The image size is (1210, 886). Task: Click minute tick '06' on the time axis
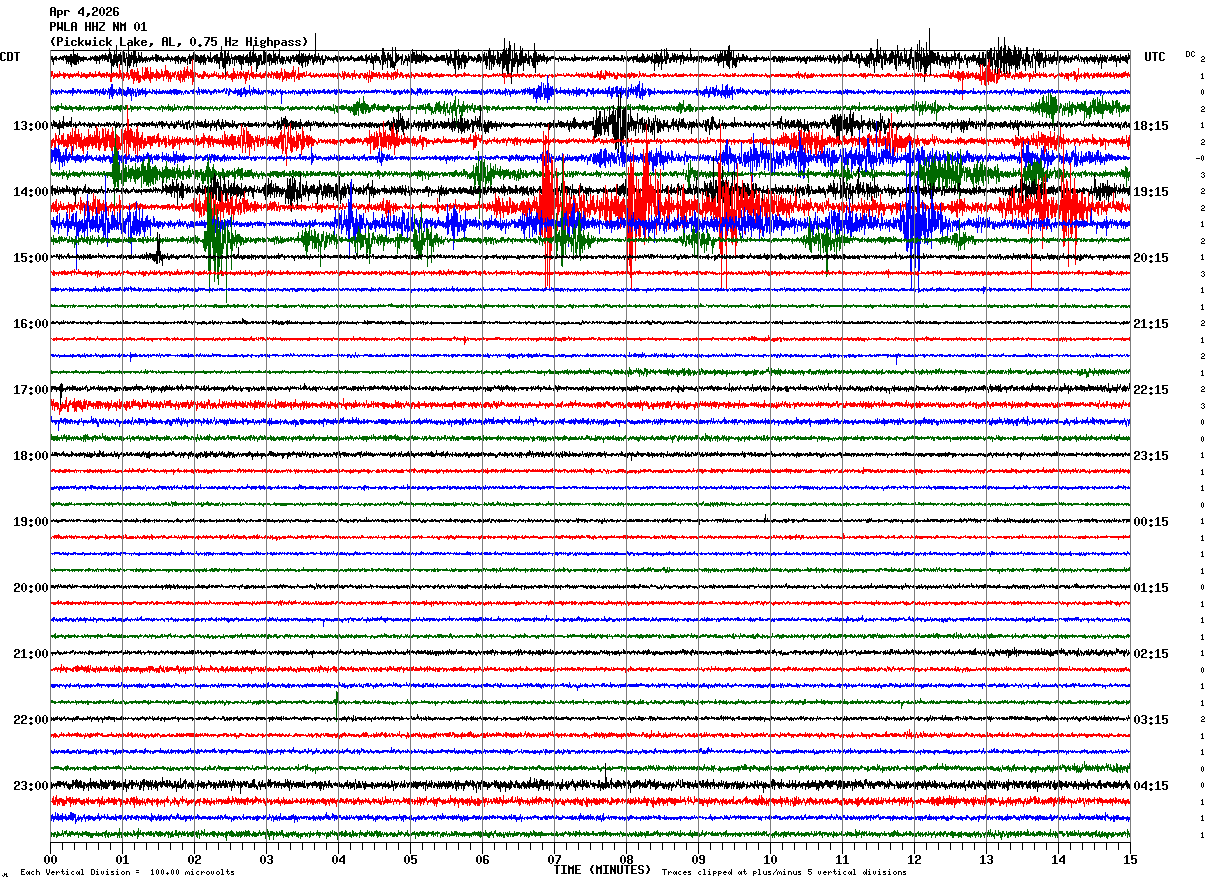click(482, 859)
